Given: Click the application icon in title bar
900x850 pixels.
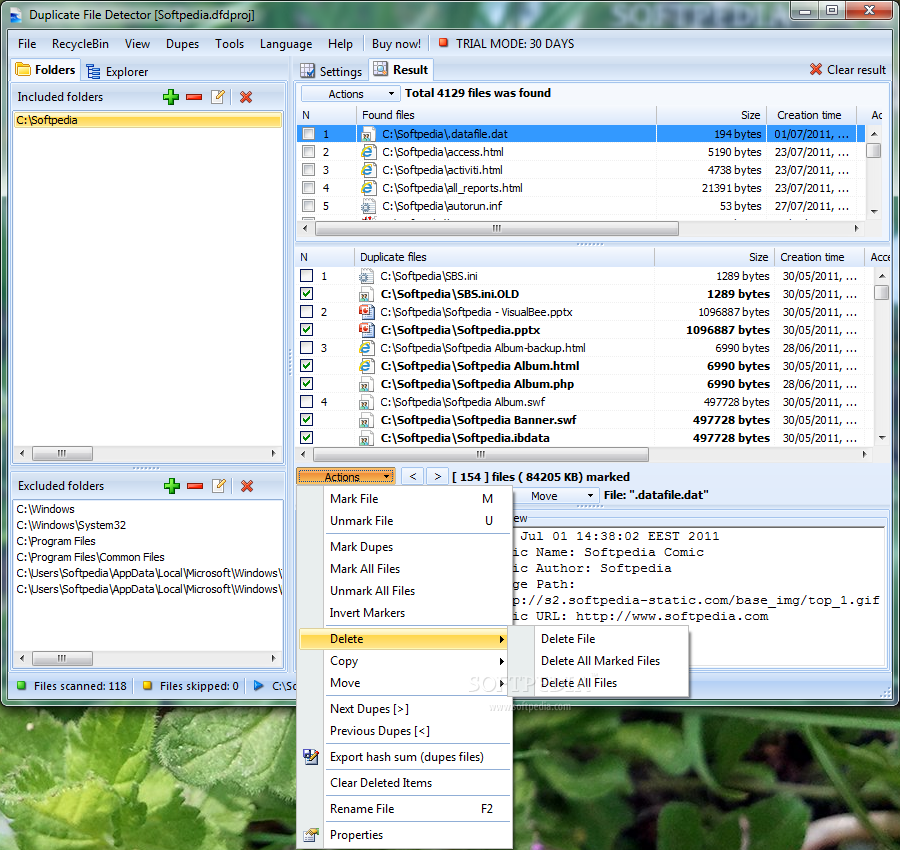Looking at the screenshot, I should [16, 15].
